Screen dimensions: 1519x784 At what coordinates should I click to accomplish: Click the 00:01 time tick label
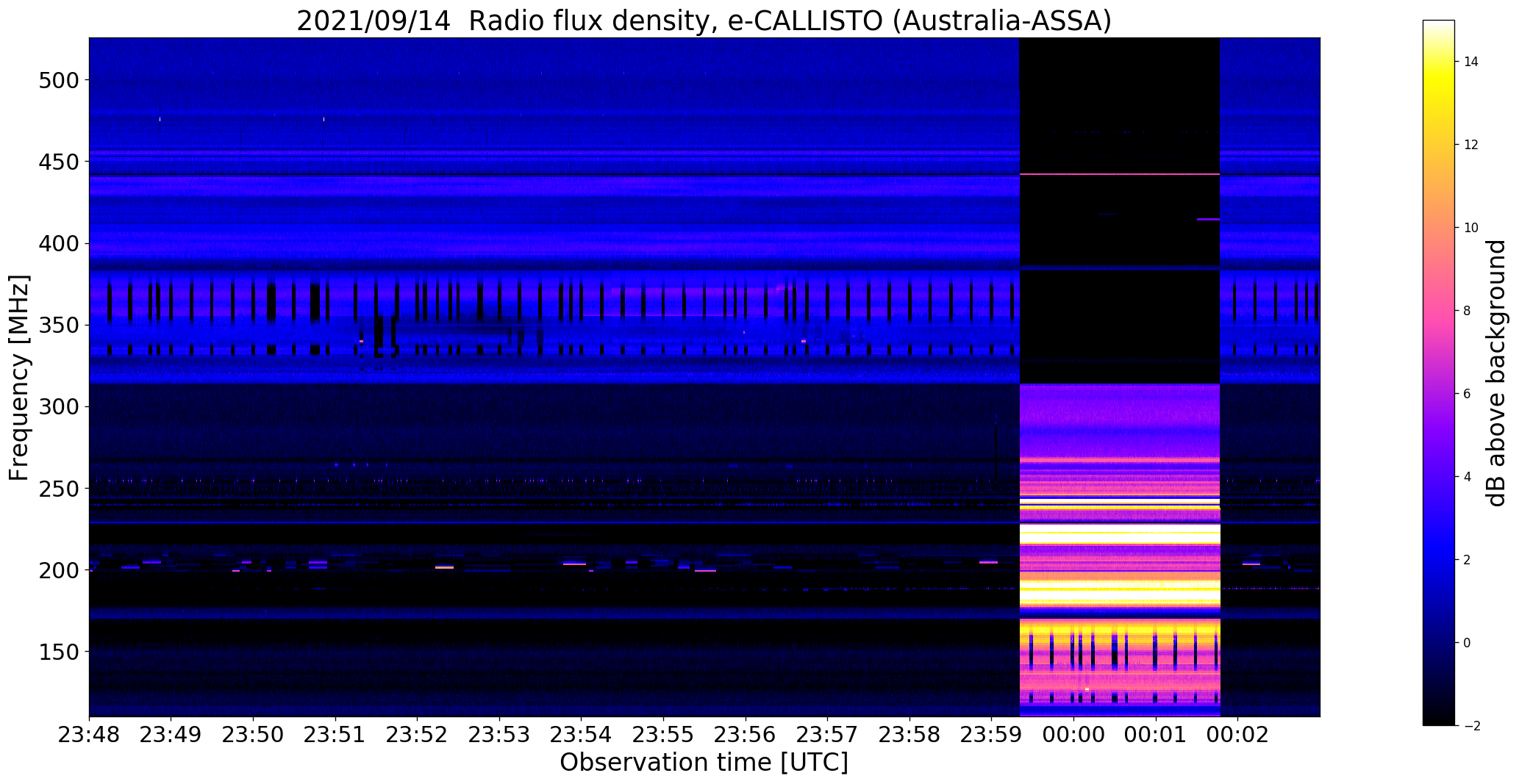point(1156,735)
